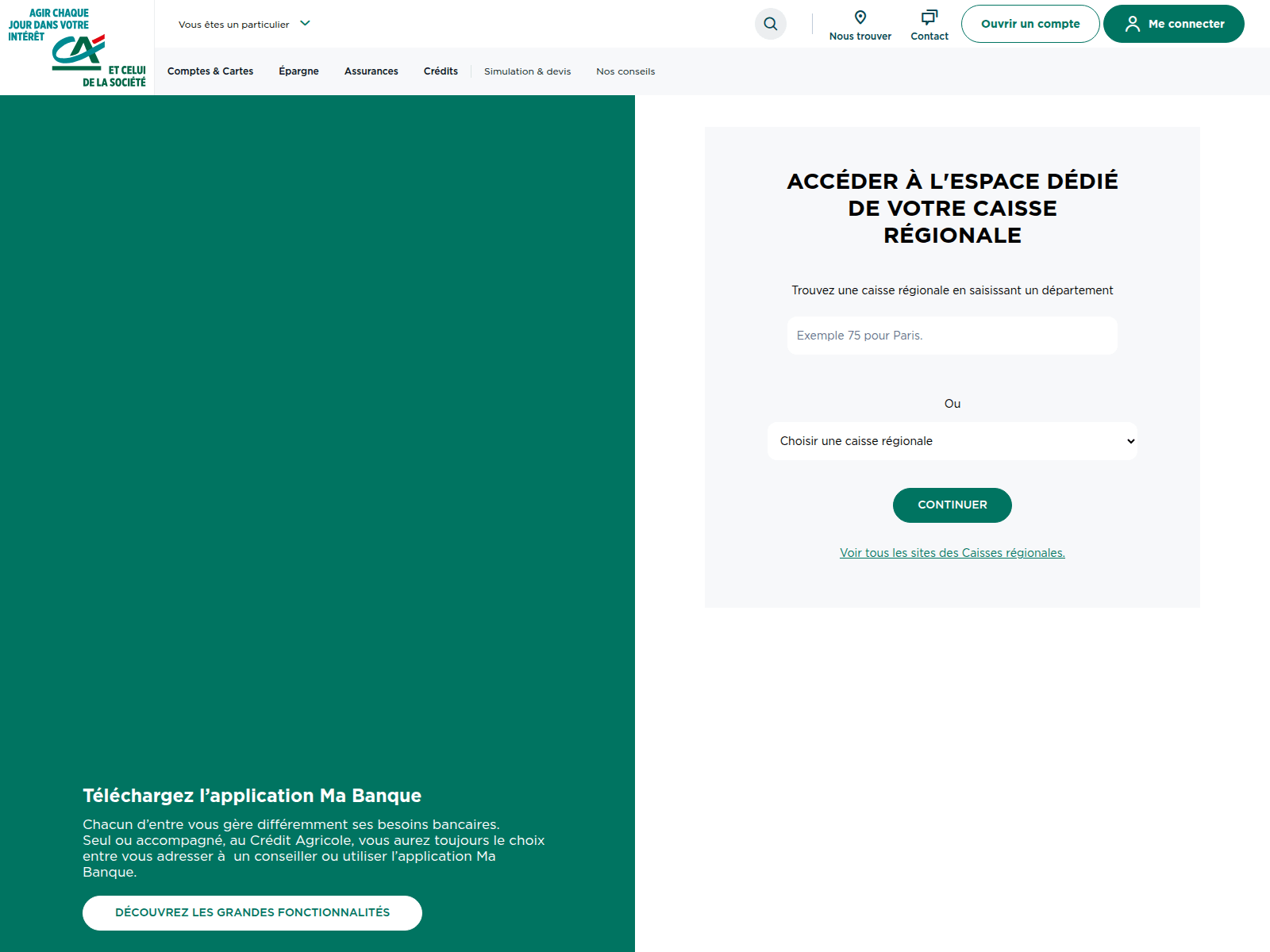
Task: Open the 'Choisir une caisse régionale' dropdown
Action: coord(952,441)
